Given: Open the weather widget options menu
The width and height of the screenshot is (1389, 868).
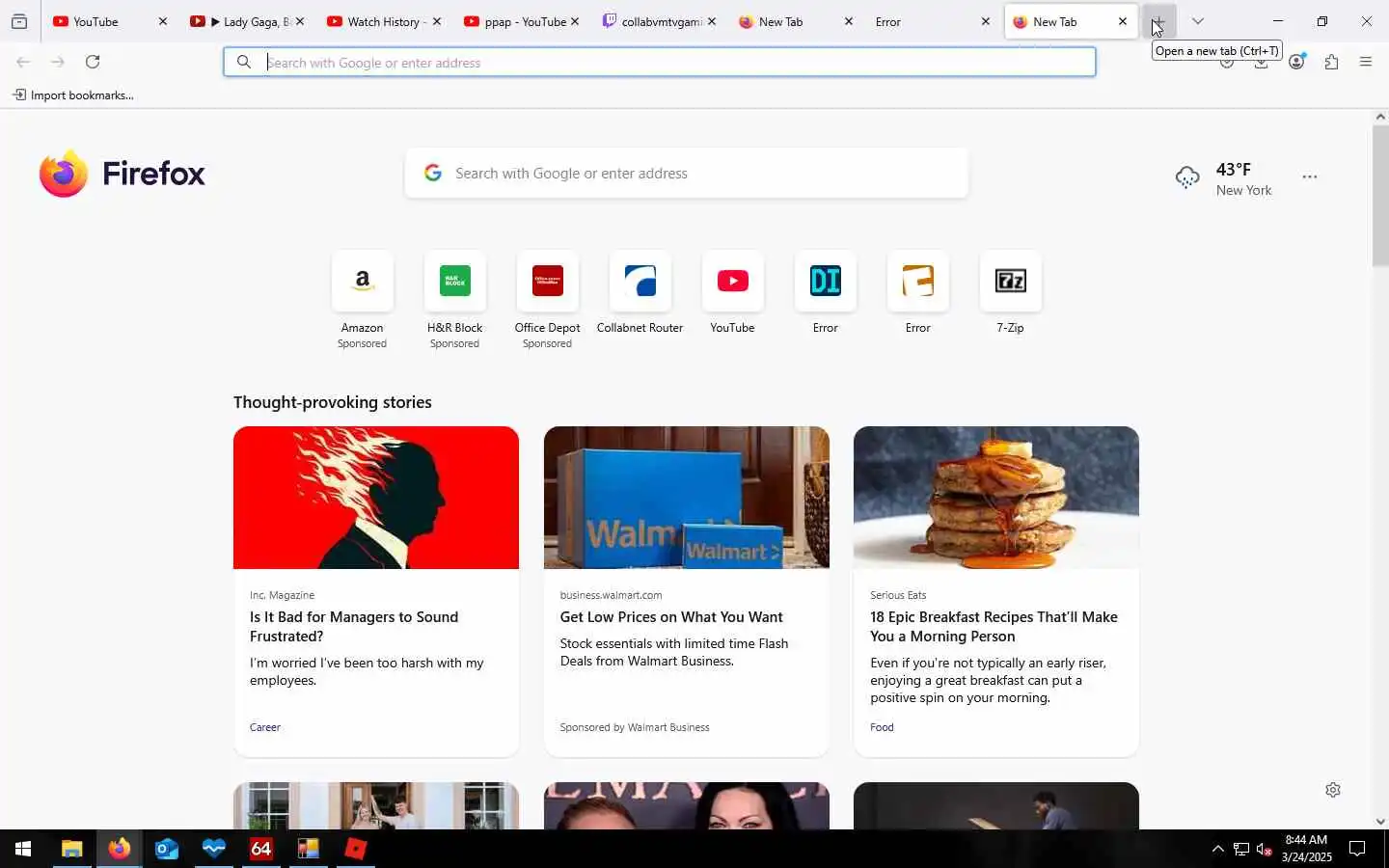Looking at the screenshot, I should pos(1310,177).
